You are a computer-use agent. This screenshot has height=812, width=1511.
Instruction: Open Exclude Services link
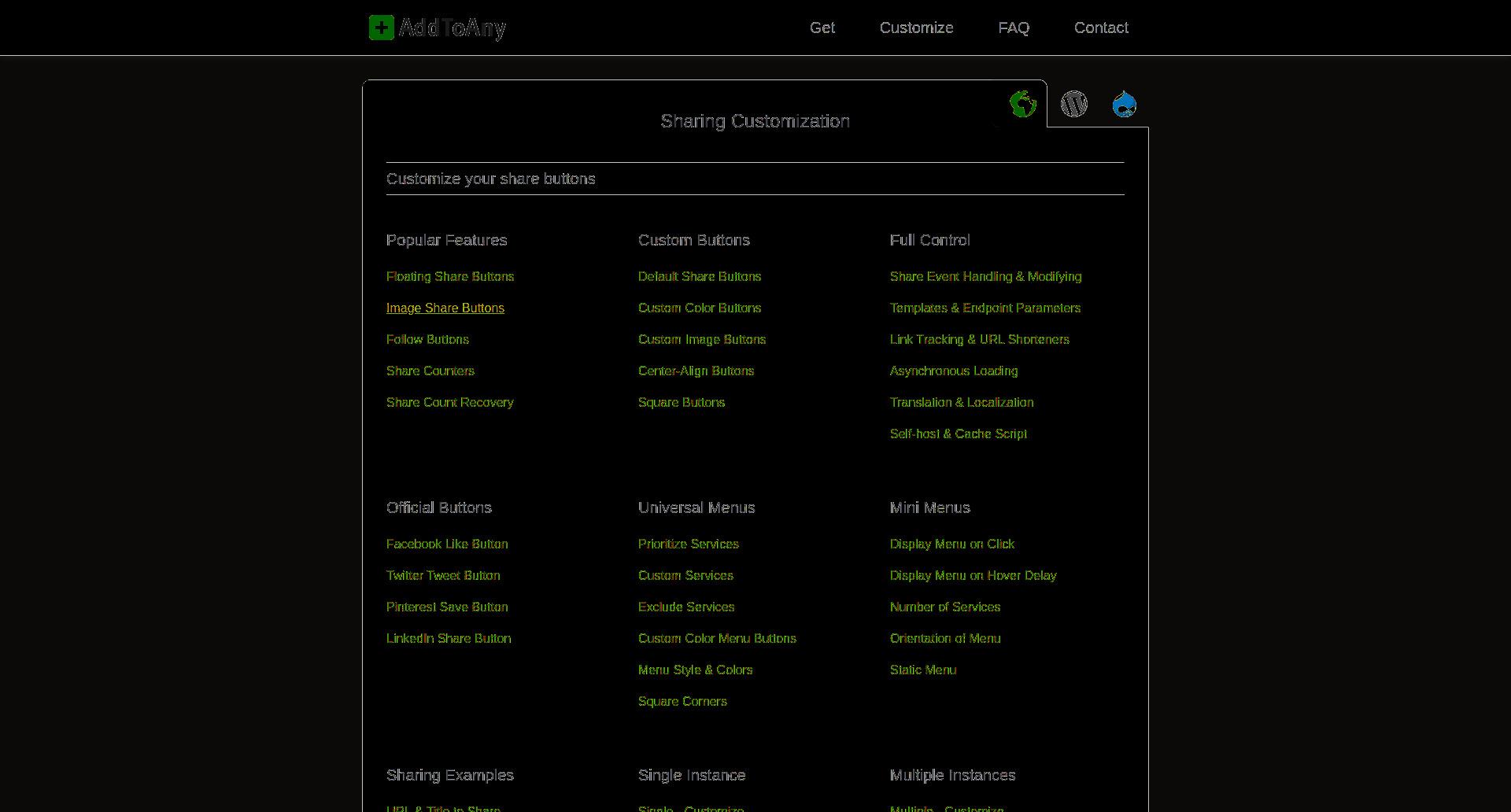pyautogui.click(x=686, y=607)
